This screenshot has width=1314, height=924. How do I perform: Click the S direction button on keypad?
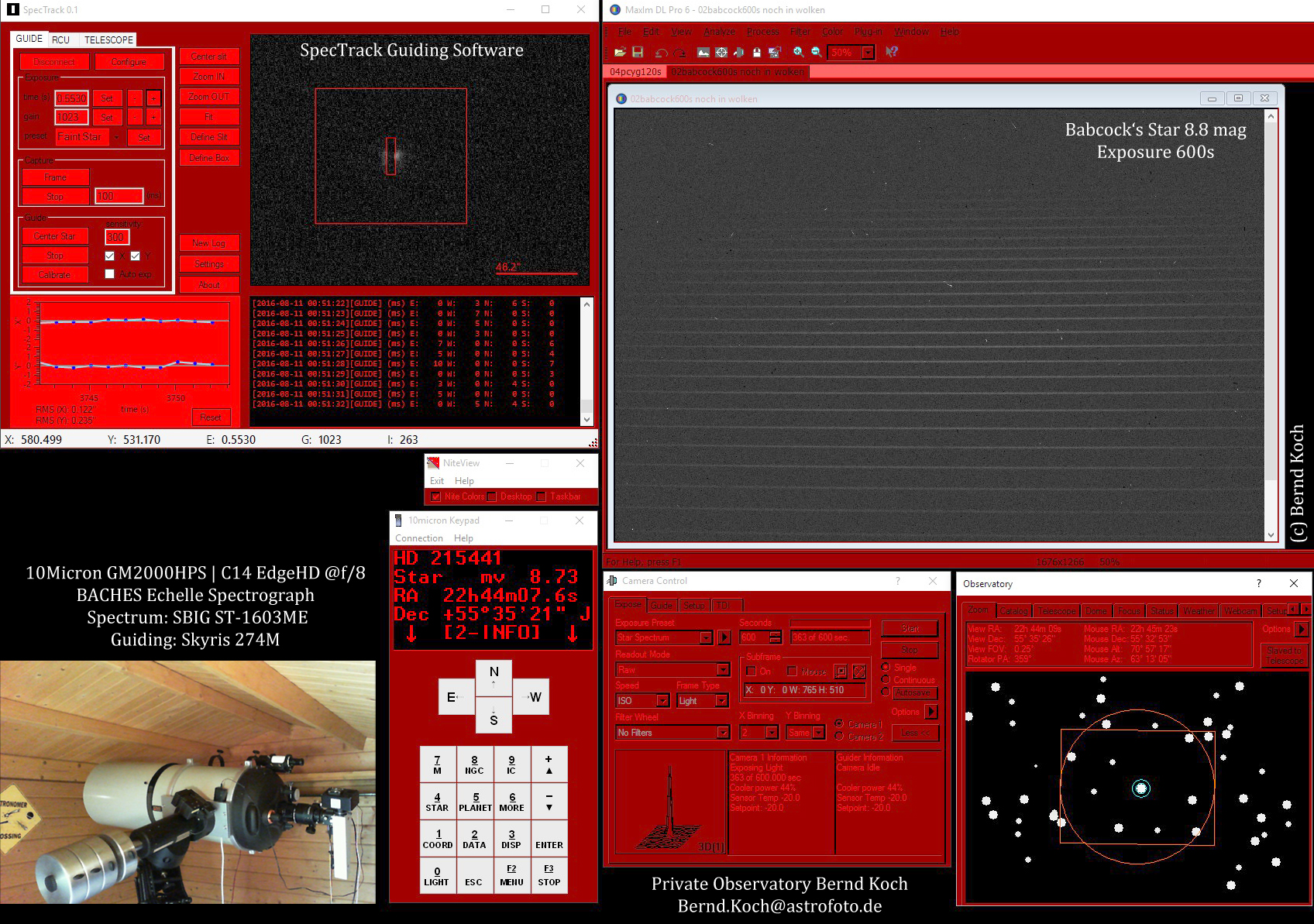tap(494, 716)
